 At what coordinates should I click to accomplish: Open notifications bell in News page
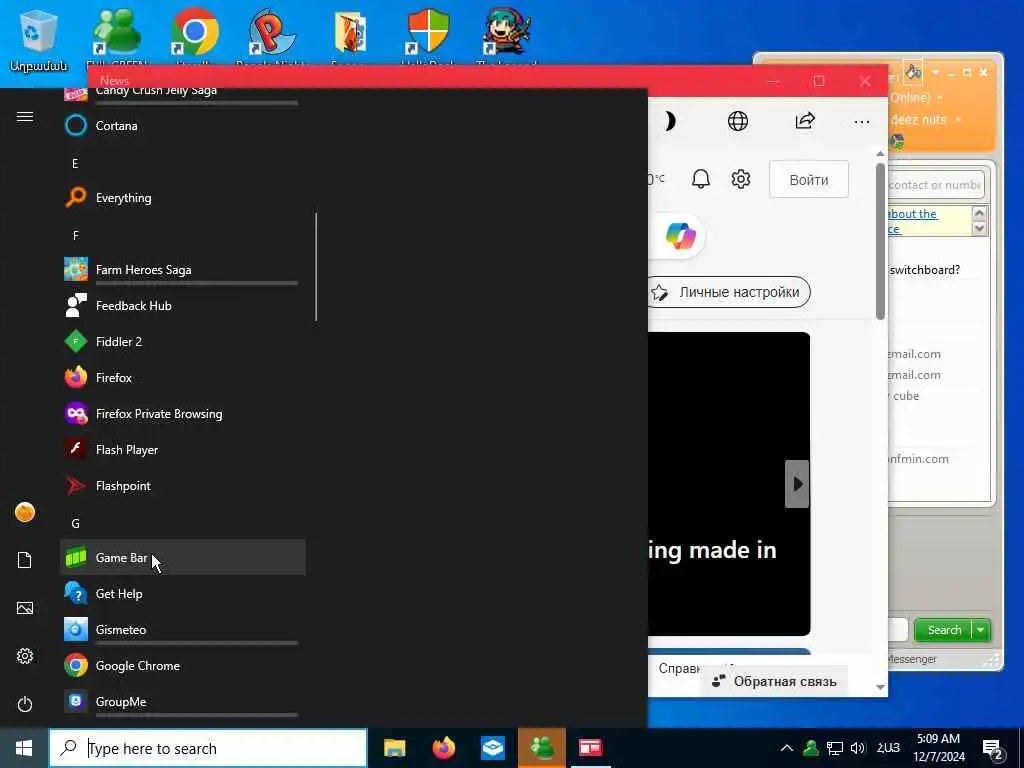click(x=701, y=179)
